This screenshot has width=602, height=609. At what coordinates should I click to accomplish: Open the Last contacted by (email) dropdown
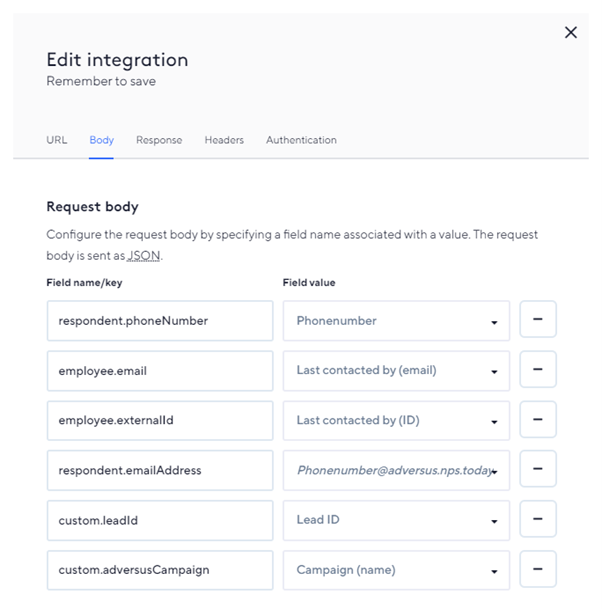tap(396, 371)
